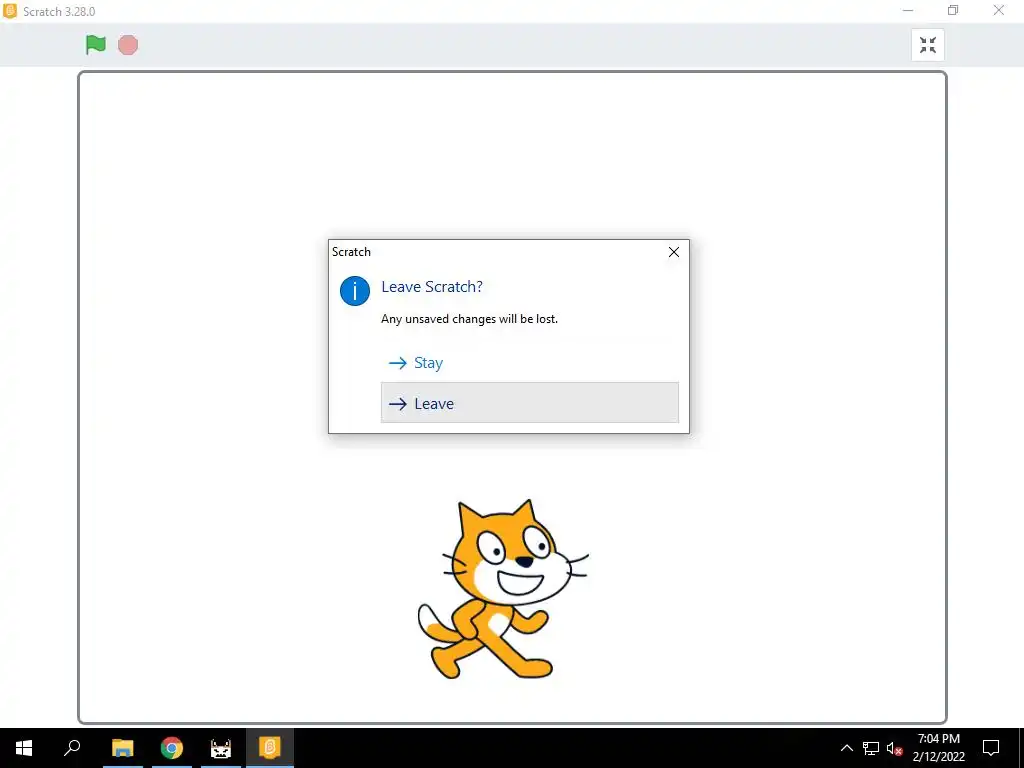
Task: Choose Stay in the Leave Scratch dialog
Action: point(530,362)
